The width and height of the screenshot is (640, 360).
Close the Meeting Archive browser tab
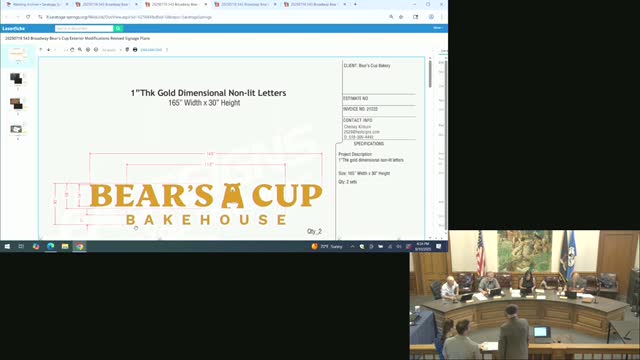point(67,4)
